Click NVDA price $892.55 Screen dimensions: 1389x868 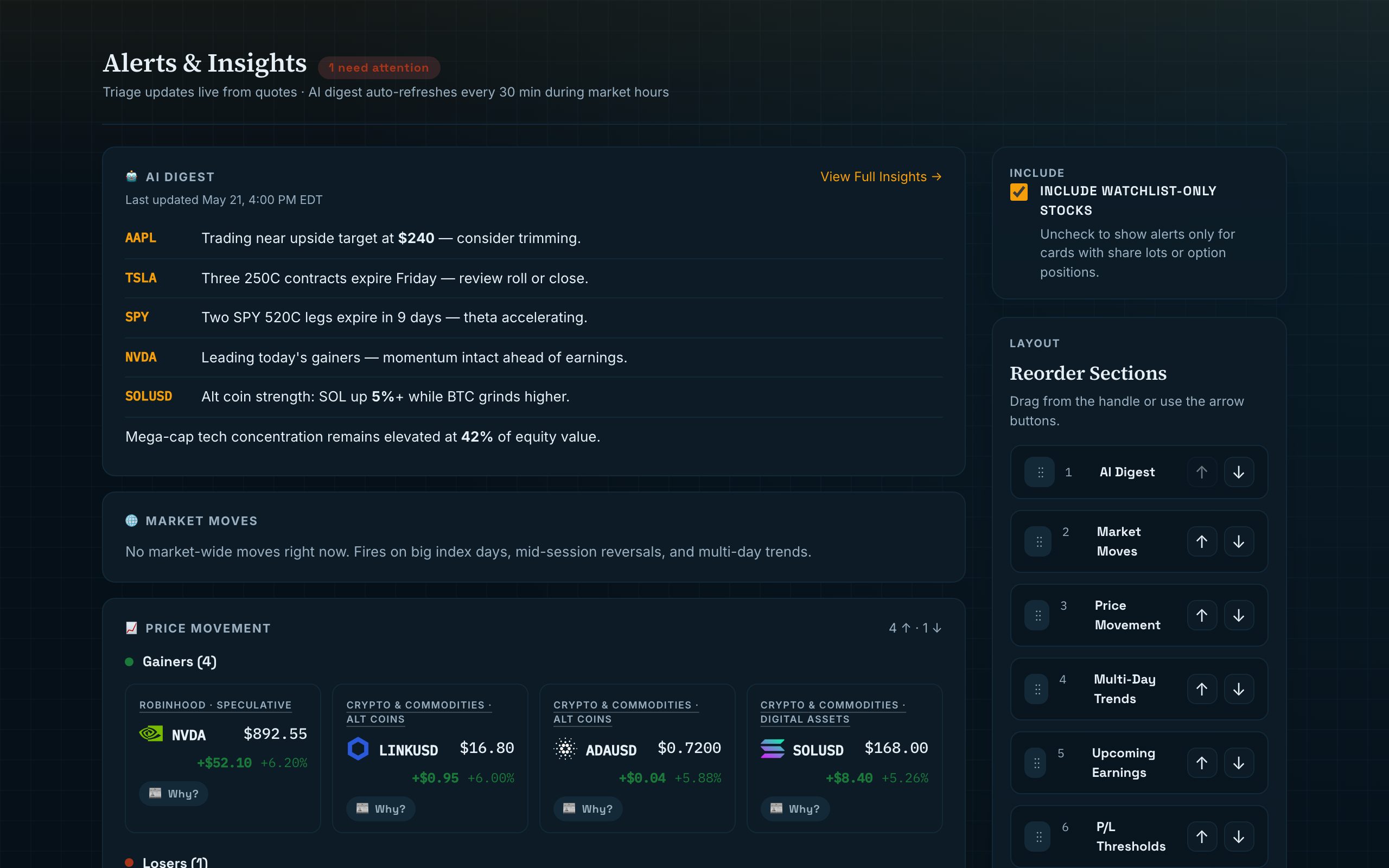(x=276, y=733)
